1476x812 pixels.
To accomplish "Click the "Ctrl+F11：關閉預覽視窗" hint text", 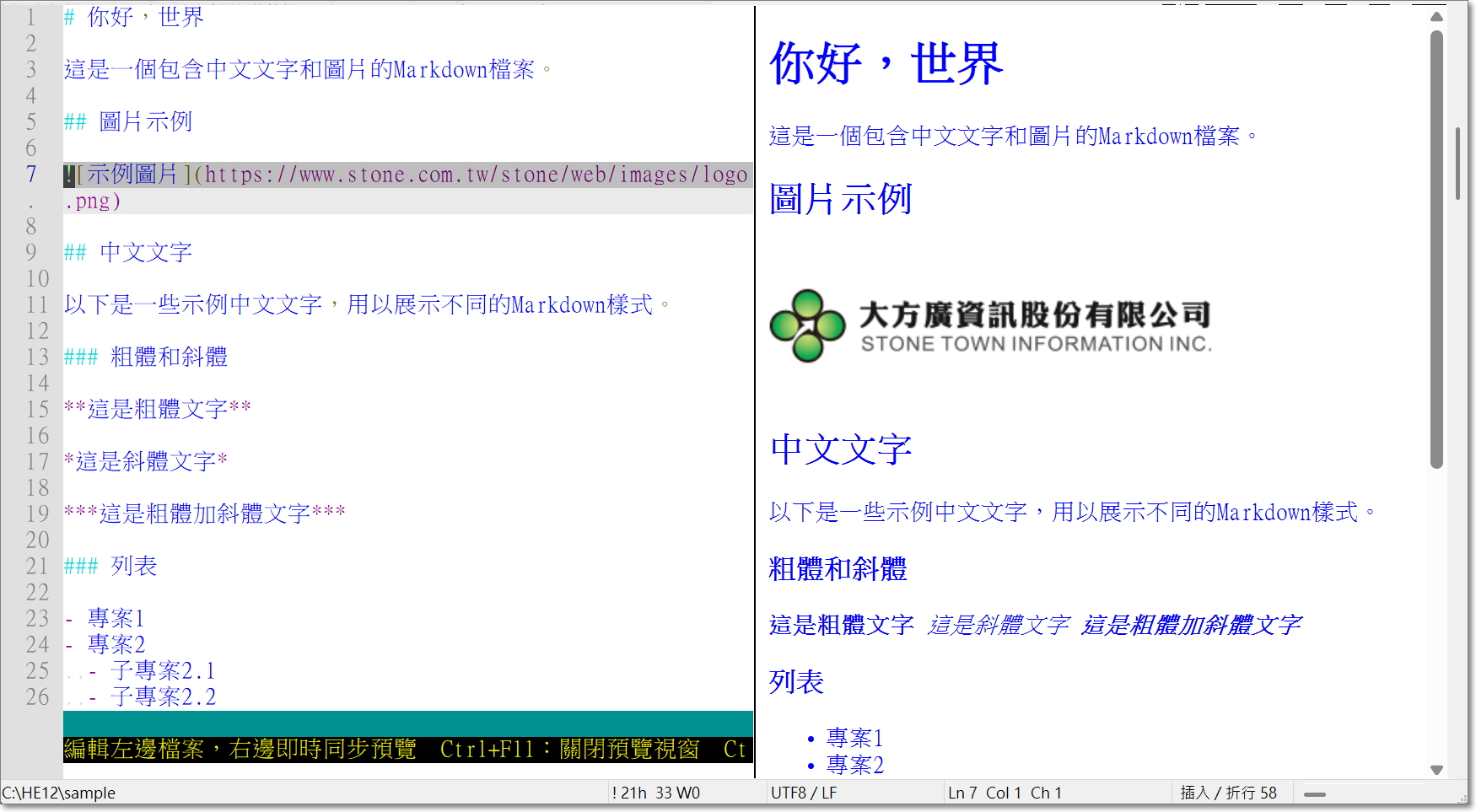I will (x=570, y=749).
